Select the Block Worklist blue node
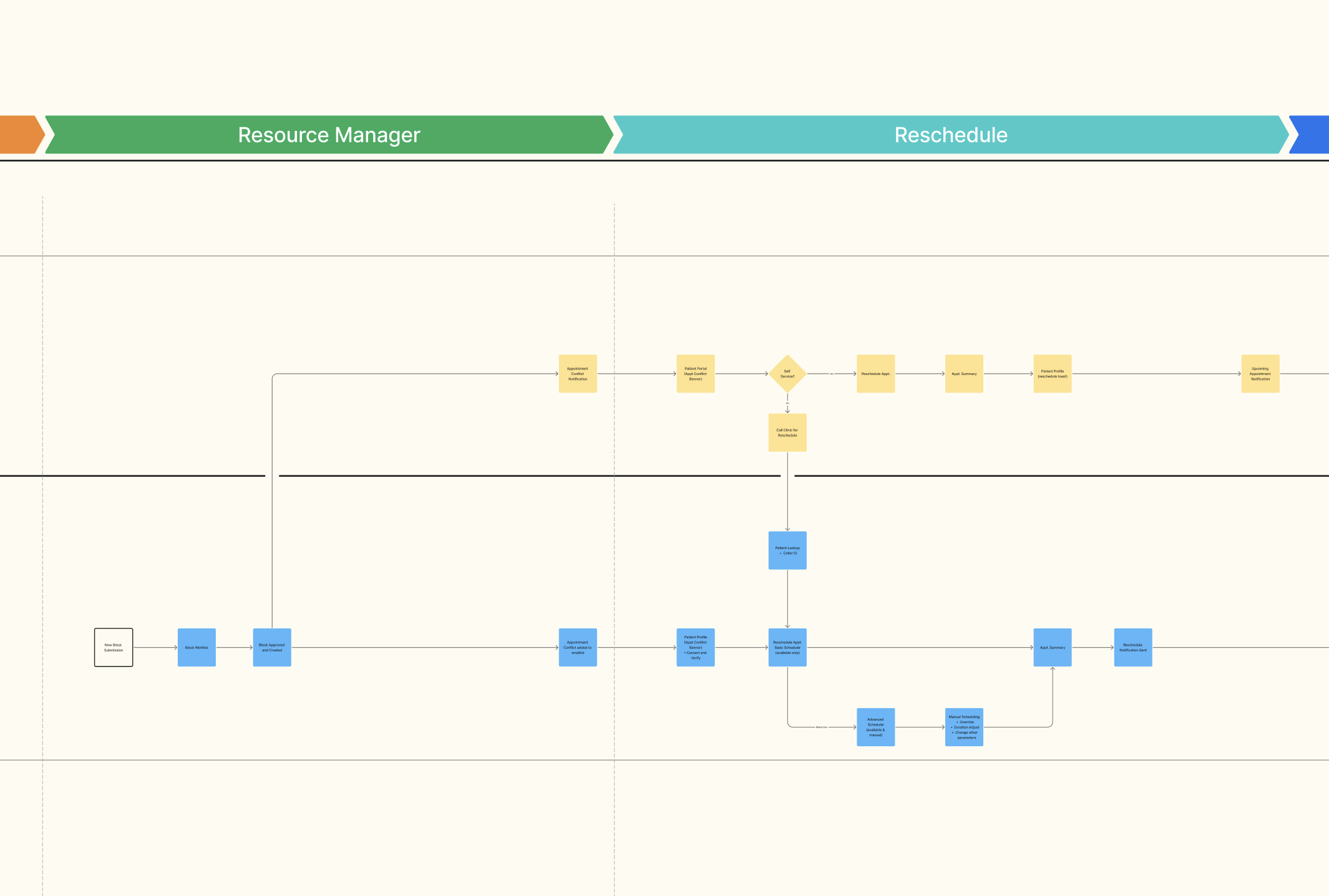Viewport: 1329px width, 896px height. 197,648
